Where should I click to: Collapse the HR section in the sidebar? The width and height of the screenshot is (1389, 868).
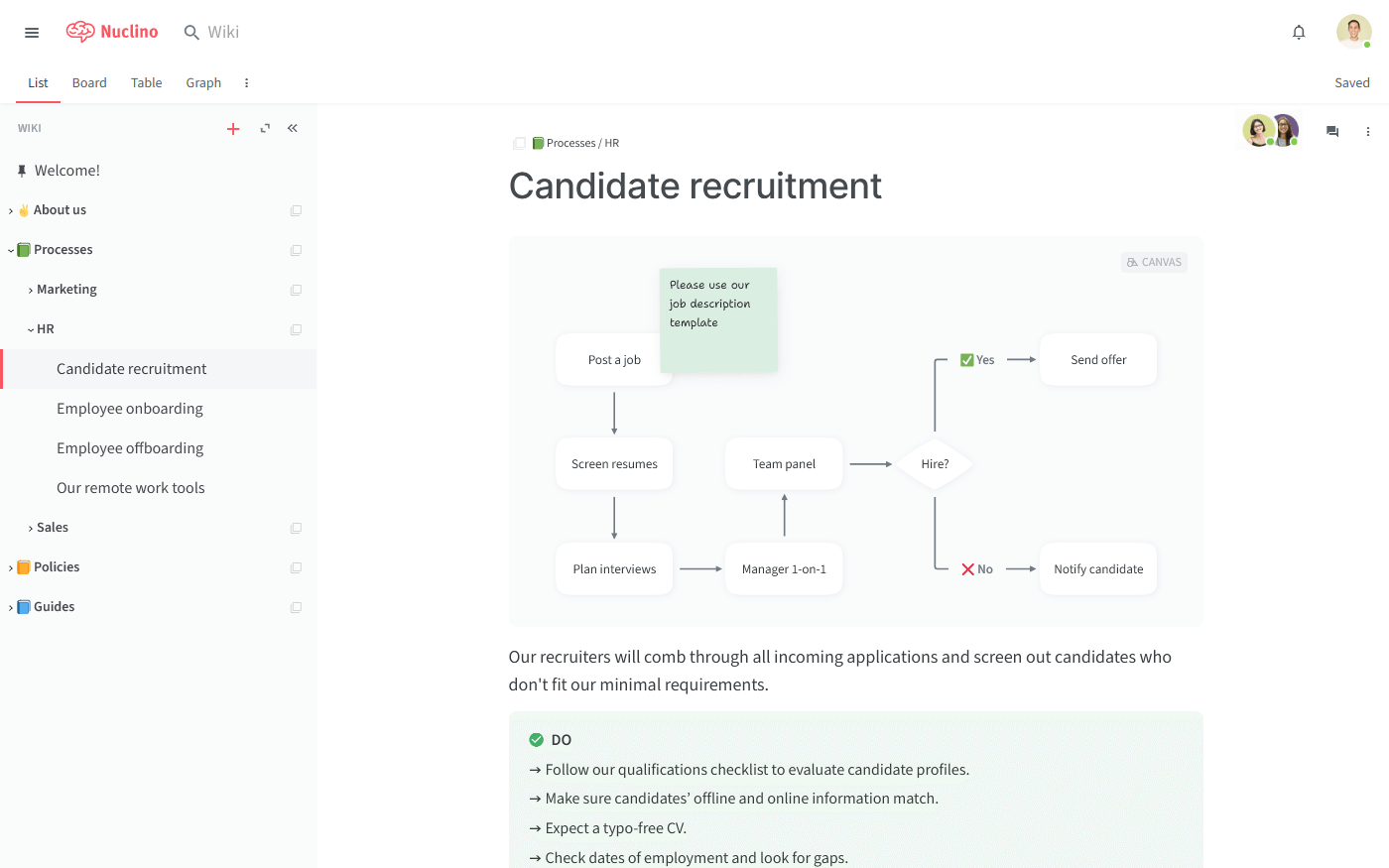30,328
